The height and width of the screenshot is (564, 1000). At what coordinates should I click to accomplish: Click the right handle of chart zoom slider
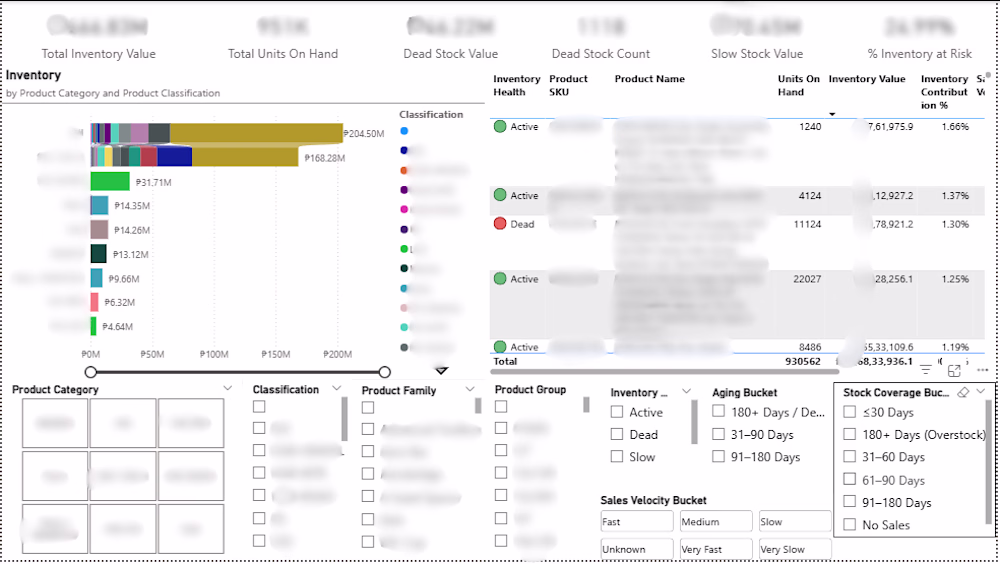coord(384,372)
